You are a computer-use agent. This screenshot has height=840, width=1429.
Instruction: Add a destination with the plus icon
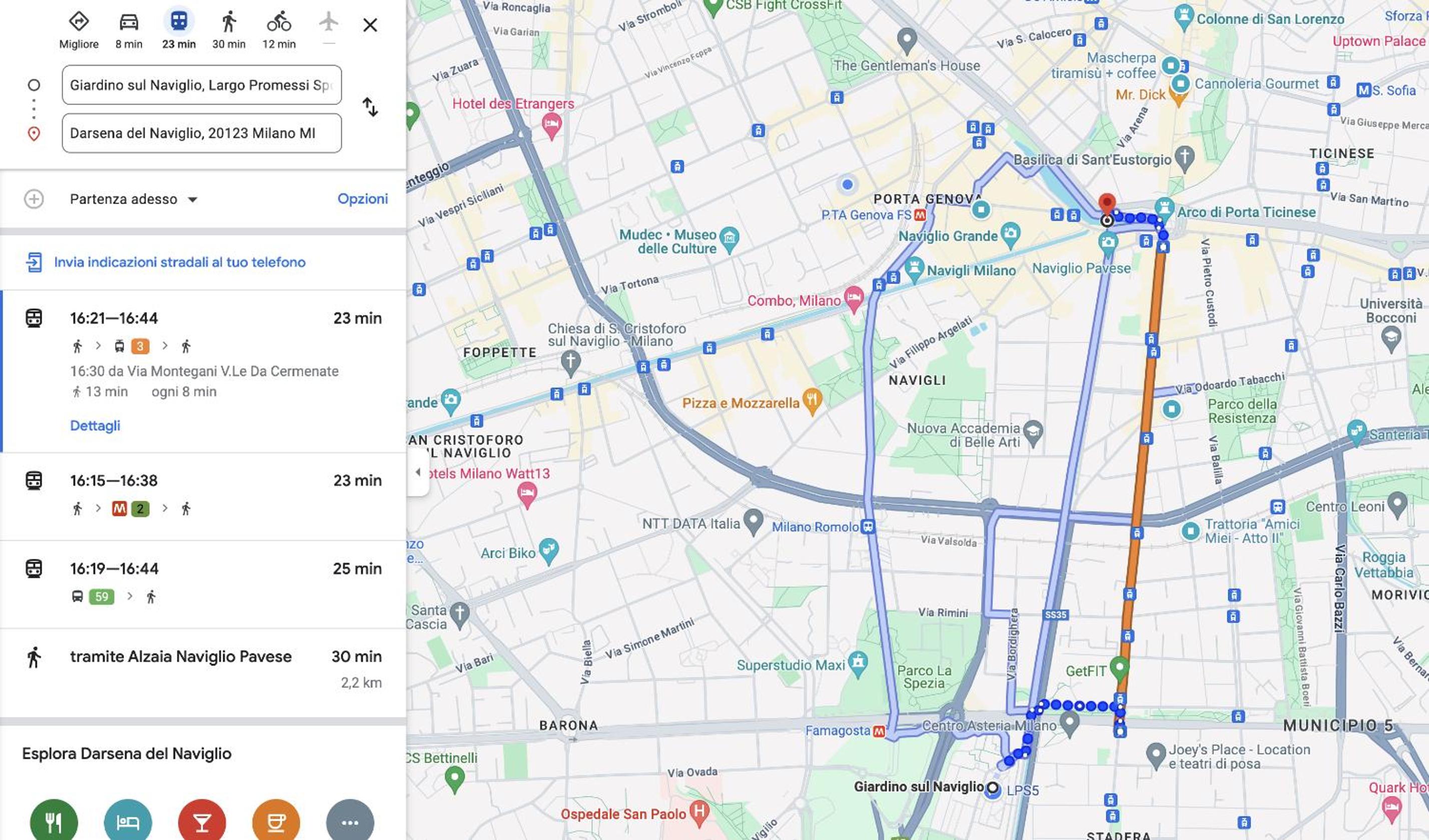point(34,199)
